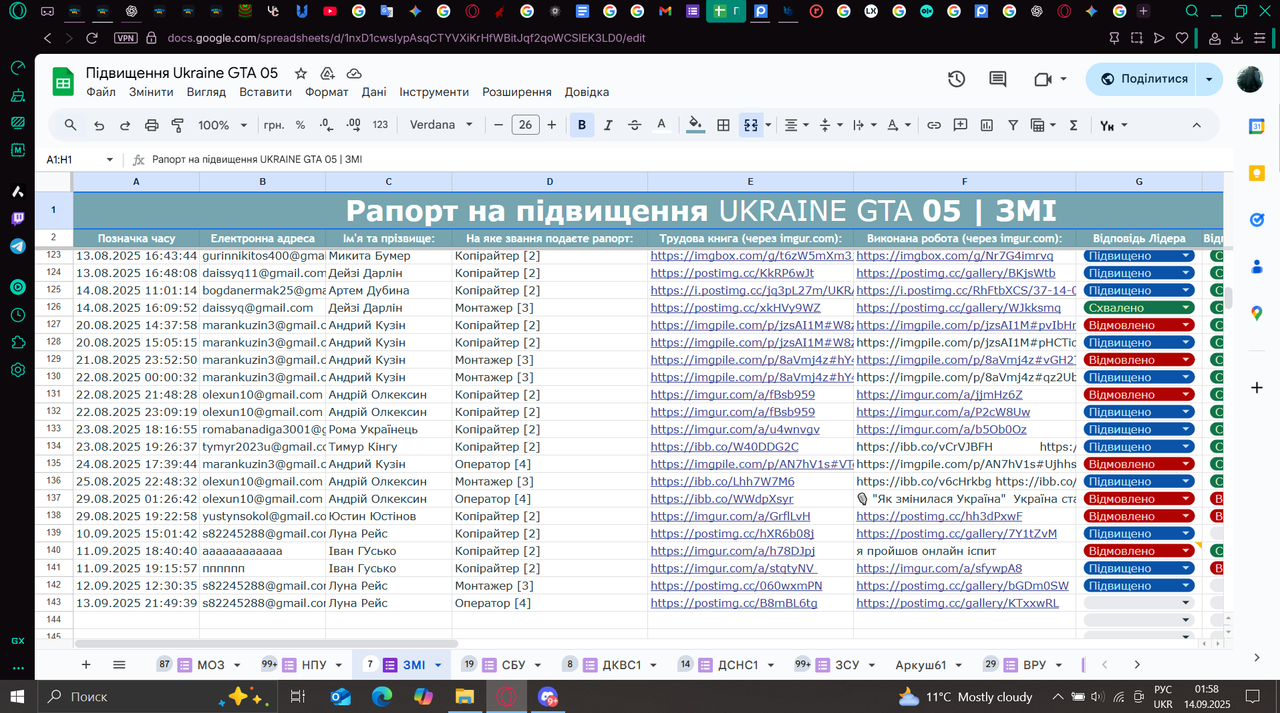1280x713 pixels.
Task: Collapse the toolbar with chevron icon
Action: (1196, 125)
